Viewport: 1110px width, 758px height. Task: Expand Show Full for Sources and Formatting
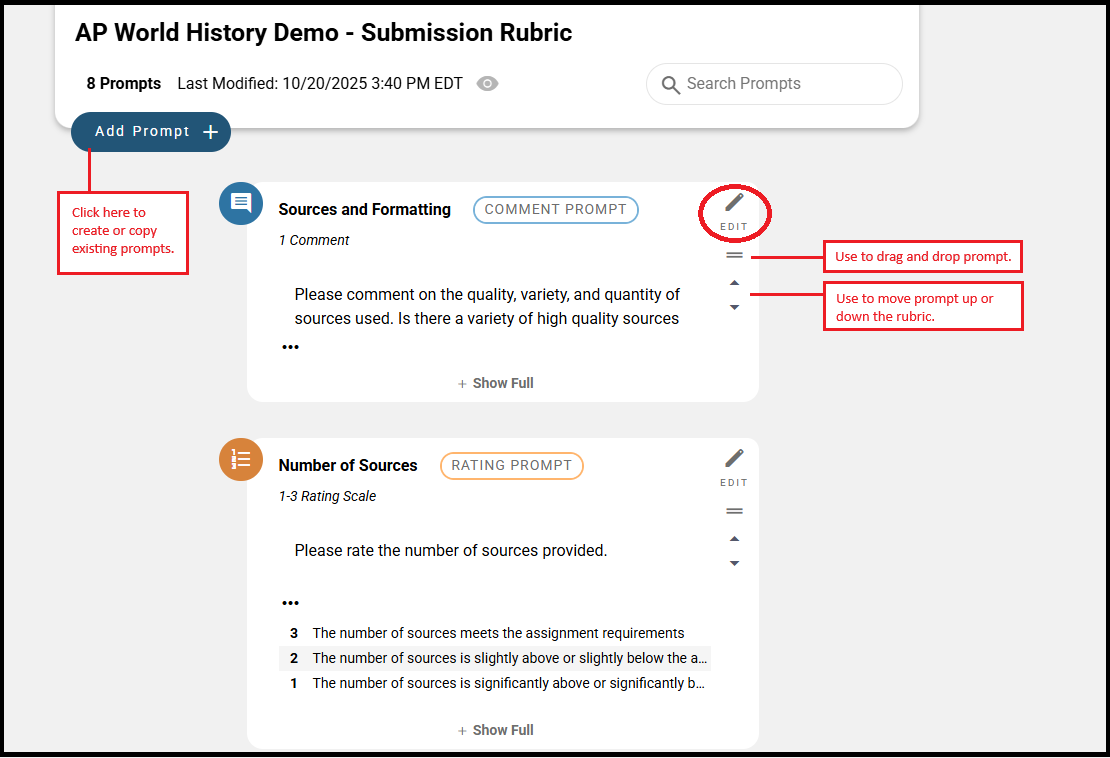(x=496, y=383)
